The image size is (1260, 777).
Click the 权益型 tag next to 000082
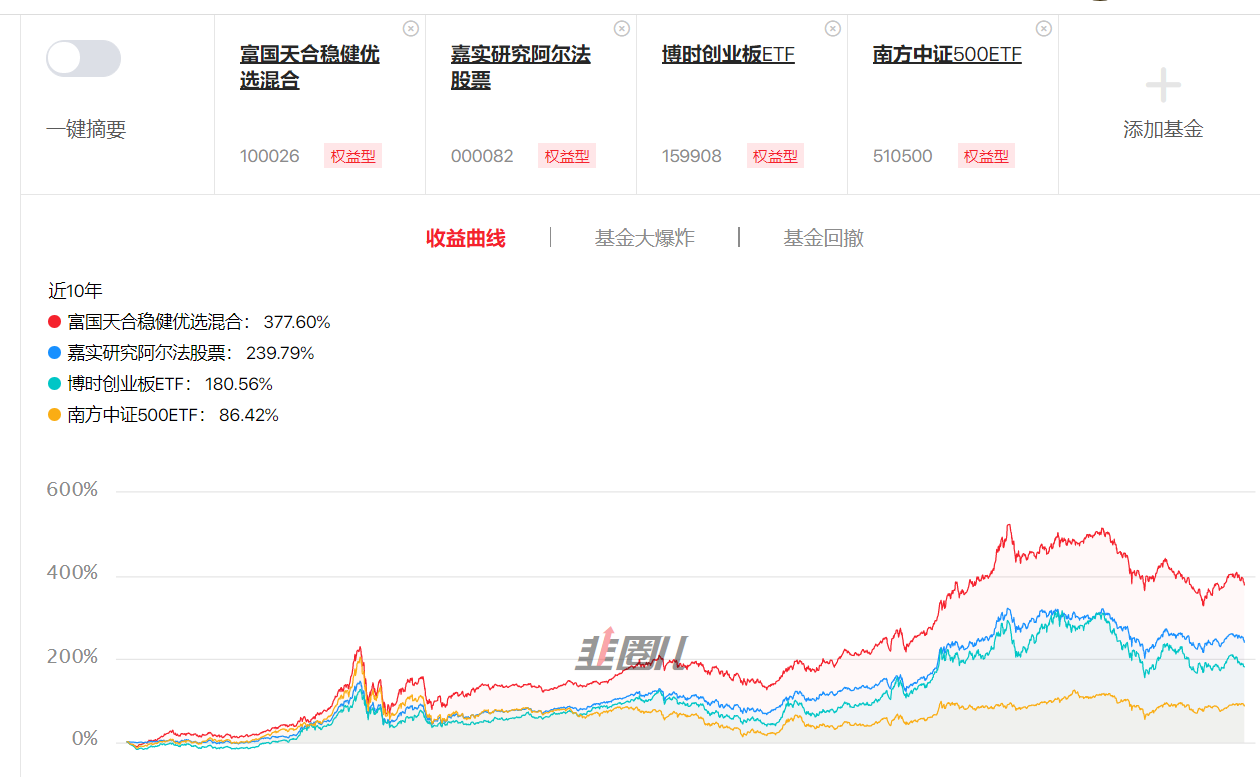click(567, 156)
